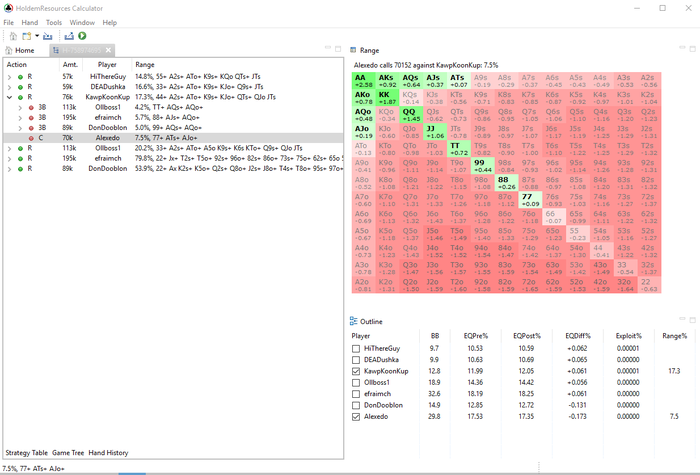Image resolution: width=700 pixels, height=475 pixels.
Task: Toggle HiThereGuy checkbox in Outline
Action: 356,349
